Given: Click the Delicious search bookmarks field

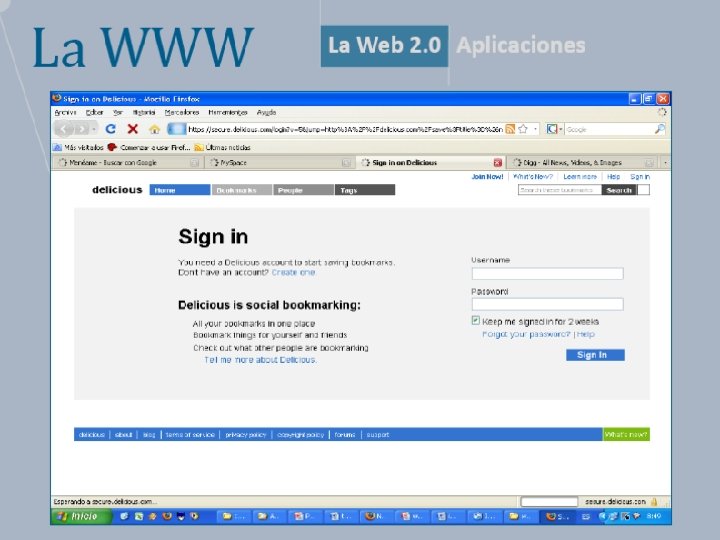Looking at the screenshot, I should tap(559, 190).
